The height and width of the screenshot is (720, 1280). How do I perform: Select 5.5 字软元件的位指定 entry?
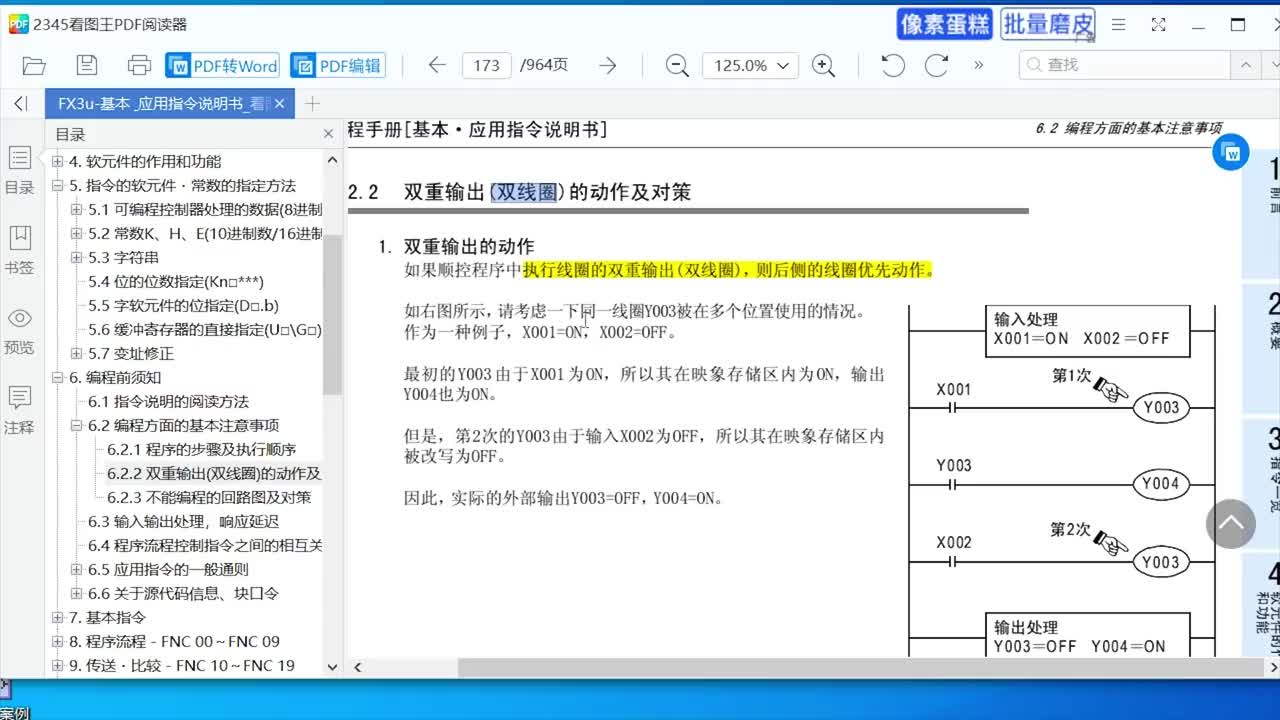point(184,306)
